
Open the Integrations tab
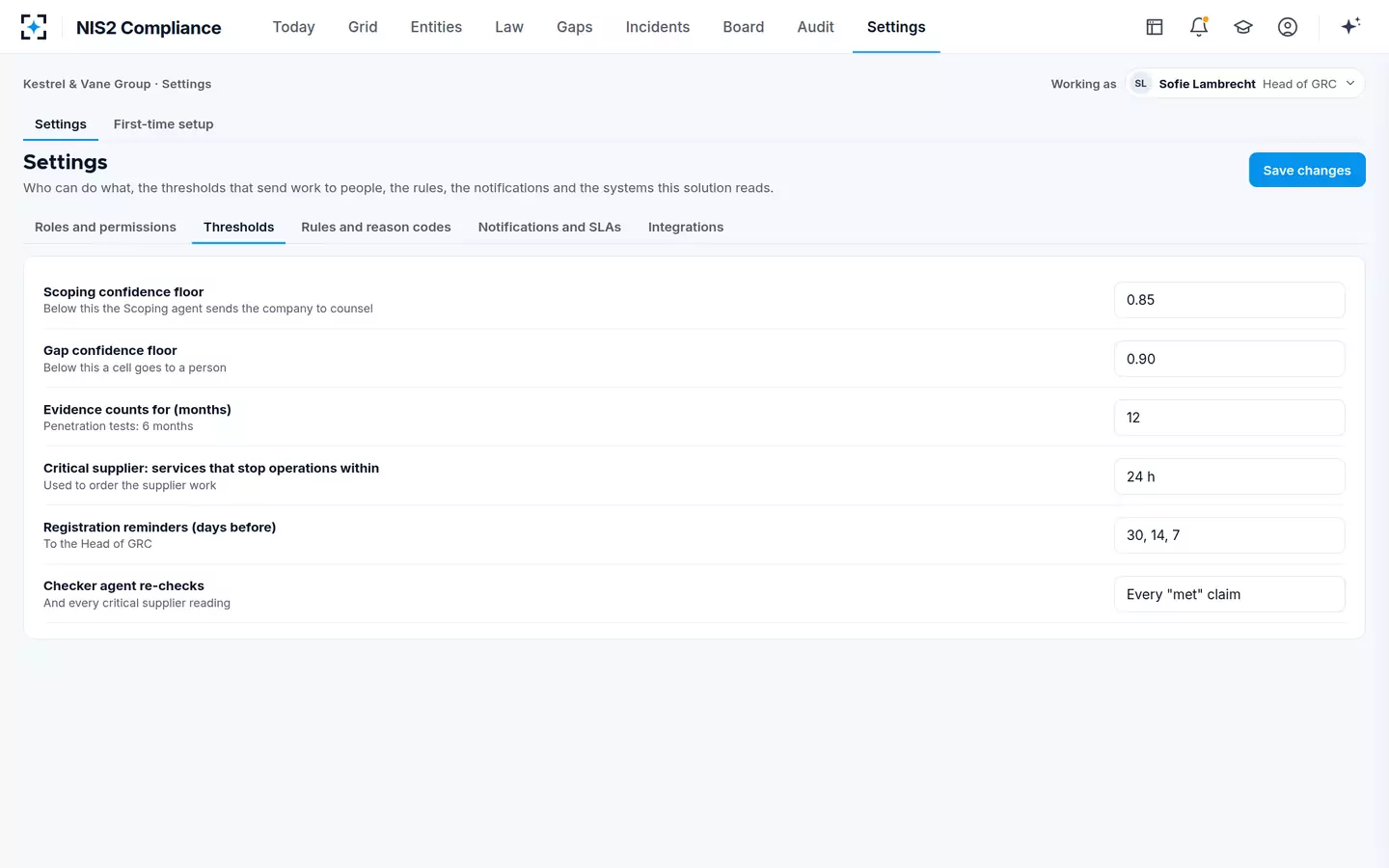pos(686,228)
